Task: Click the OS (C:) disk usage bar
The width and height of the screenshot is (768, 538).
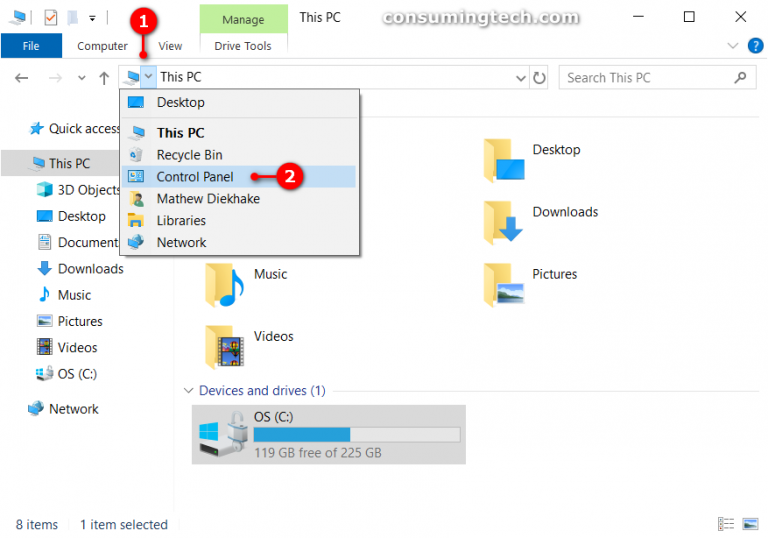Action: [357, 435]
